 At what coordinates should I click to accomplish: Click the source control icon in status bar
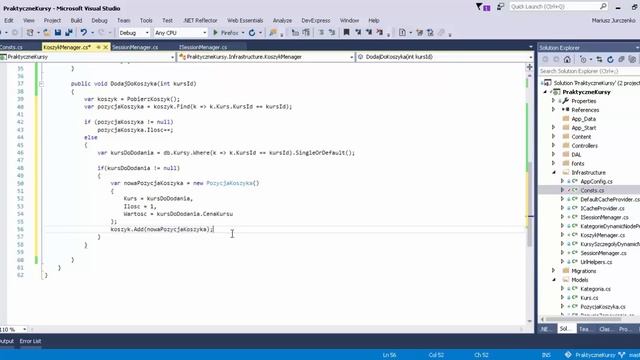568,355
